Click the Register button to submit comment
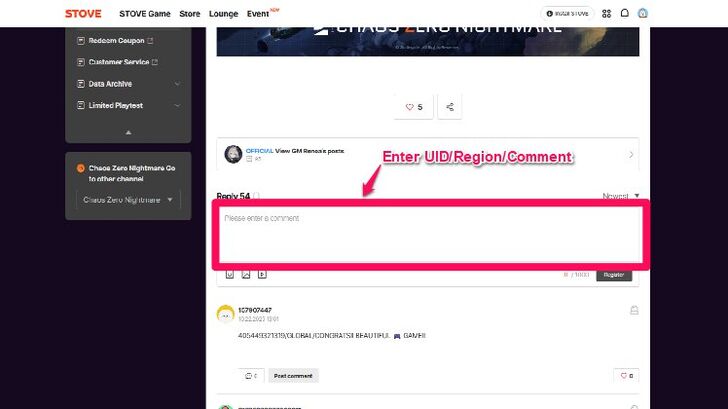728x409 pixels. (x=613, y=274)
